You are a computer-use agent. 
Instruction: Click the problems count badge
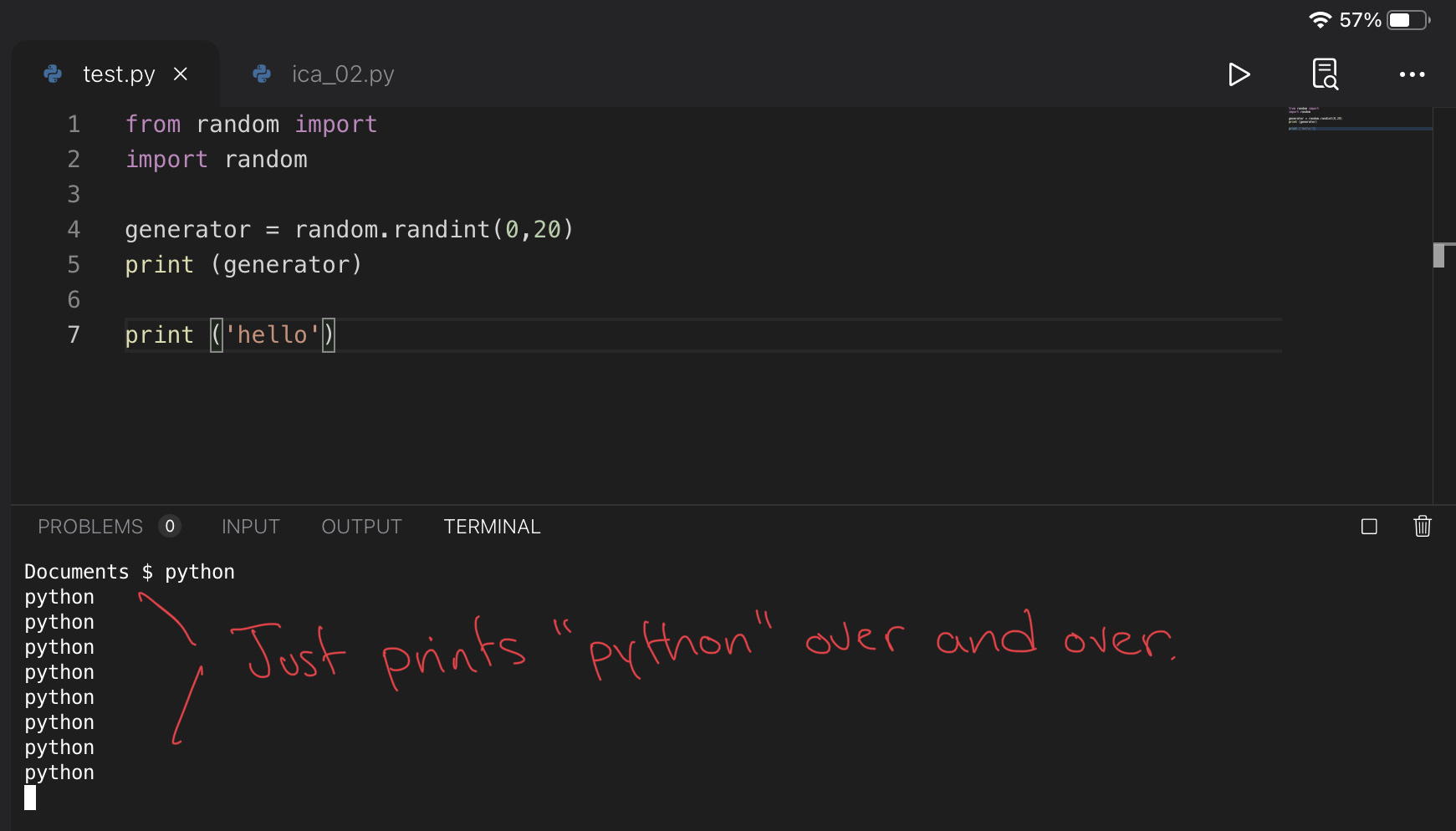170,527
